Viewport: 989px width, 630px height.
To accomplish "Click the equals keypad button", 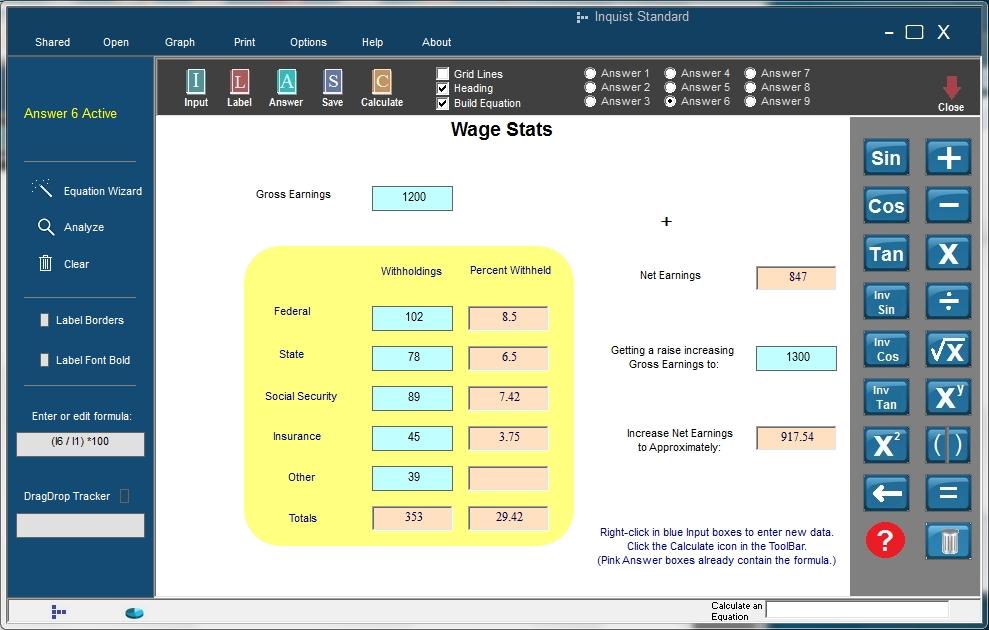I will (948, 493).
